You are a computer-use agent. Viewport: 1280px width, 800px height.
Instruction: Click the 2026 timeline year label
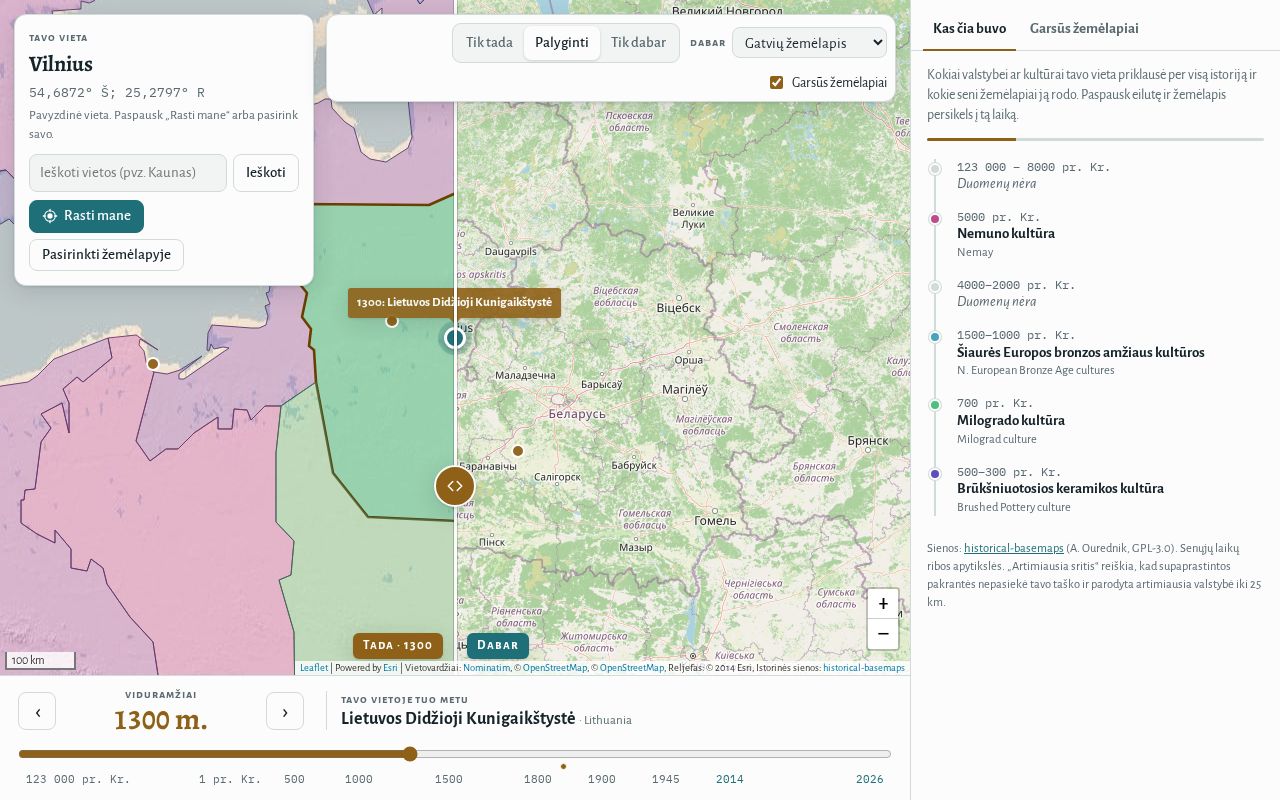[x=869, y=779]
